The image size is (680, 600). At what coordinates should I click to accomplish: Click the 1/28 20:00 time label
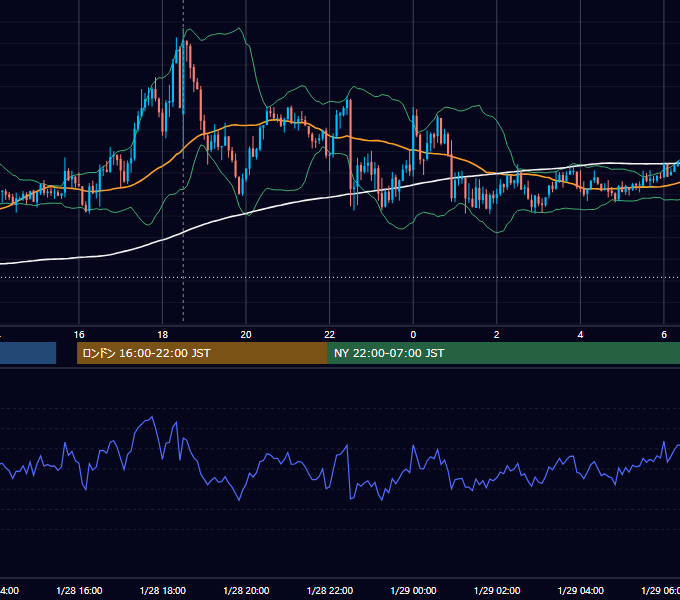click(246, 590)
